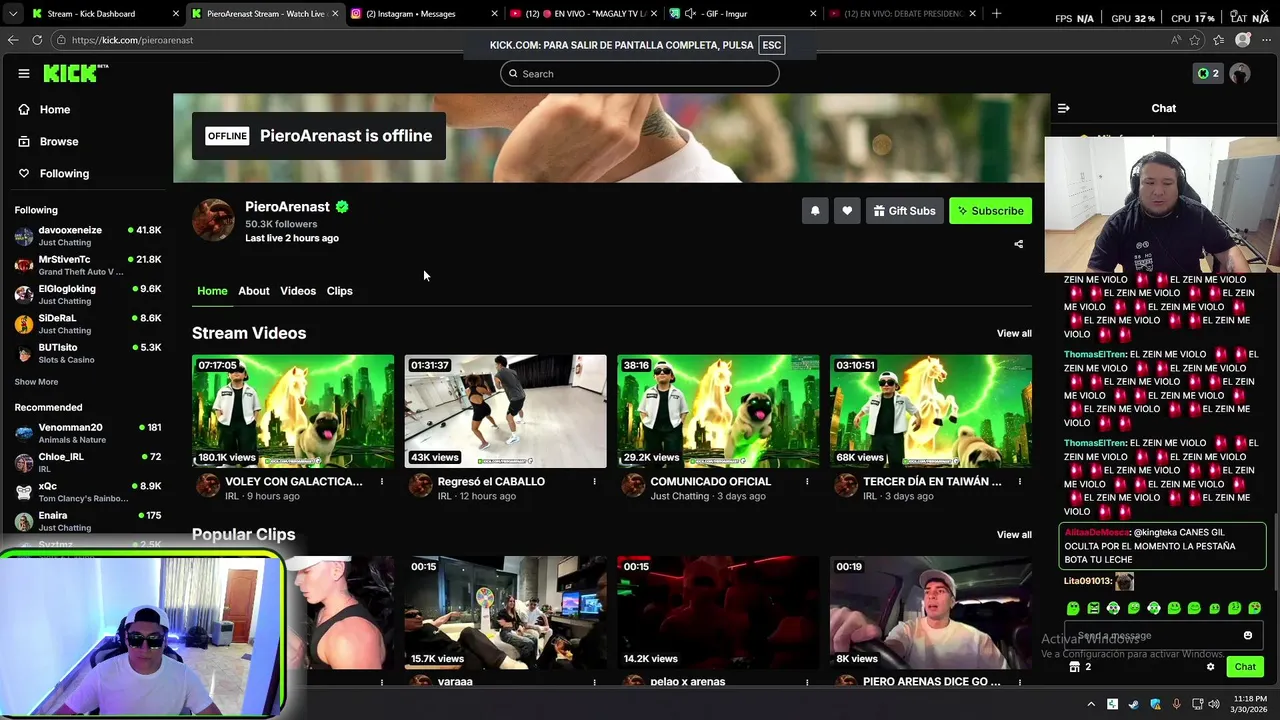
Task: Open browser tab search dropdown
Action: [12, 14]
